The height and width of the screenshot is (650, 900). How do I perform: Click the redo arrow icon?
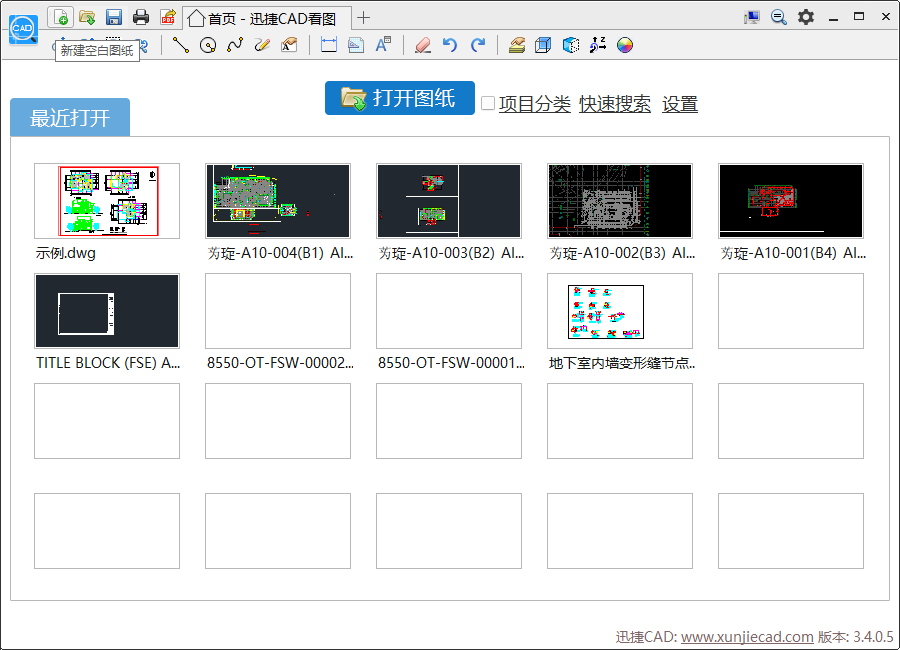[478, 45]
